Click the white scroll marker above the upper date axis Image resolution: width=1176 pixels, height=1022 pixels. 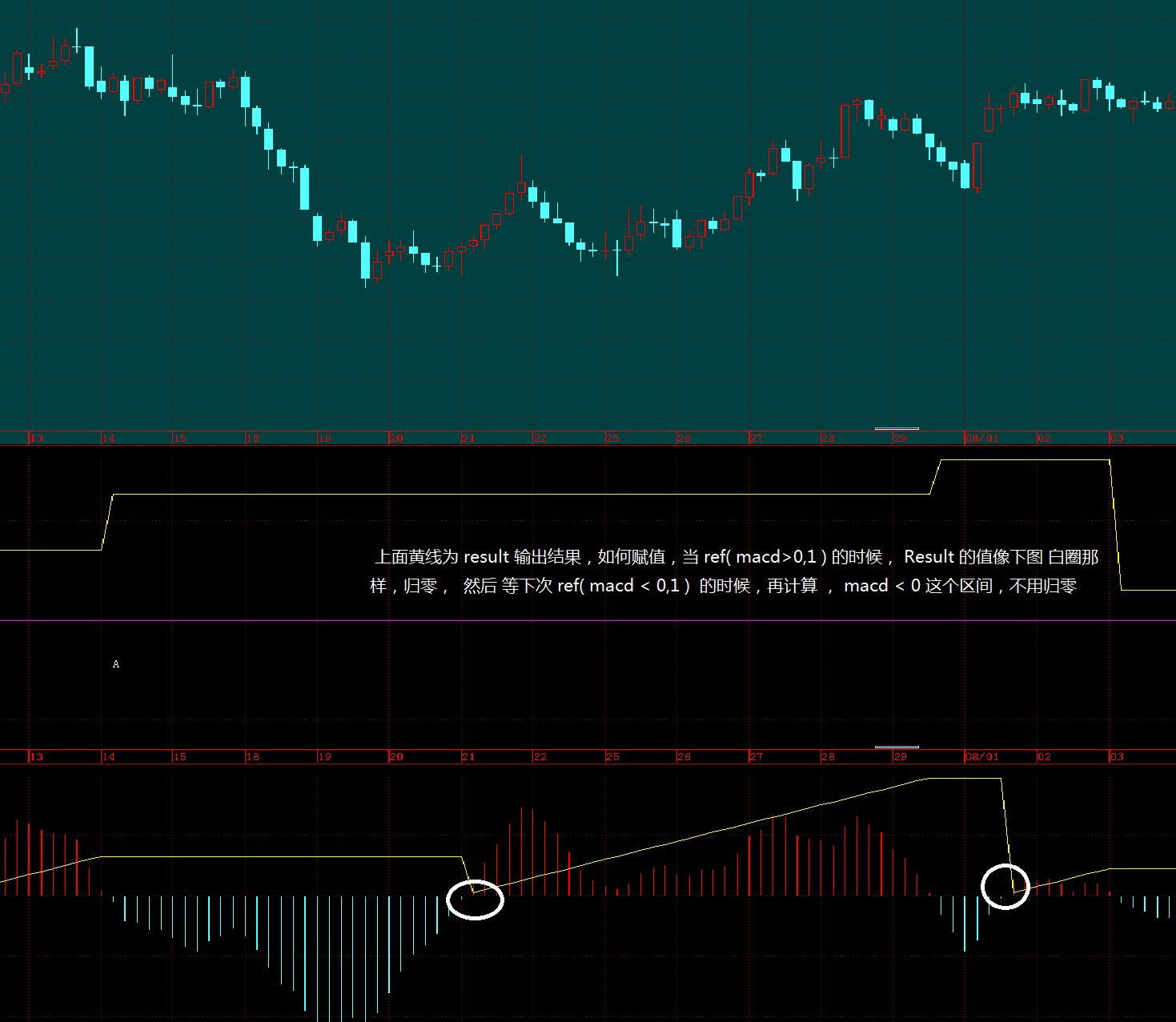pyautogui.click(x=897, y=429)
